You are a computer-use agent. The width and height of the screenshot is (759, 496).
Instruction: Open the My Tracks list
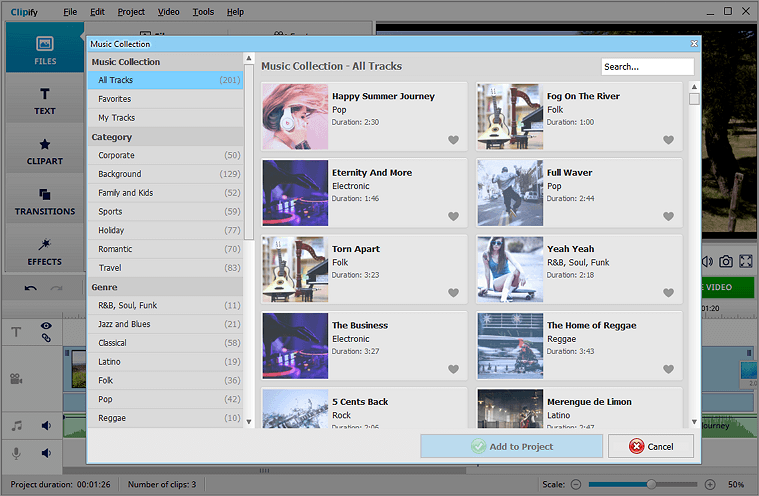[x=166, y=118]
